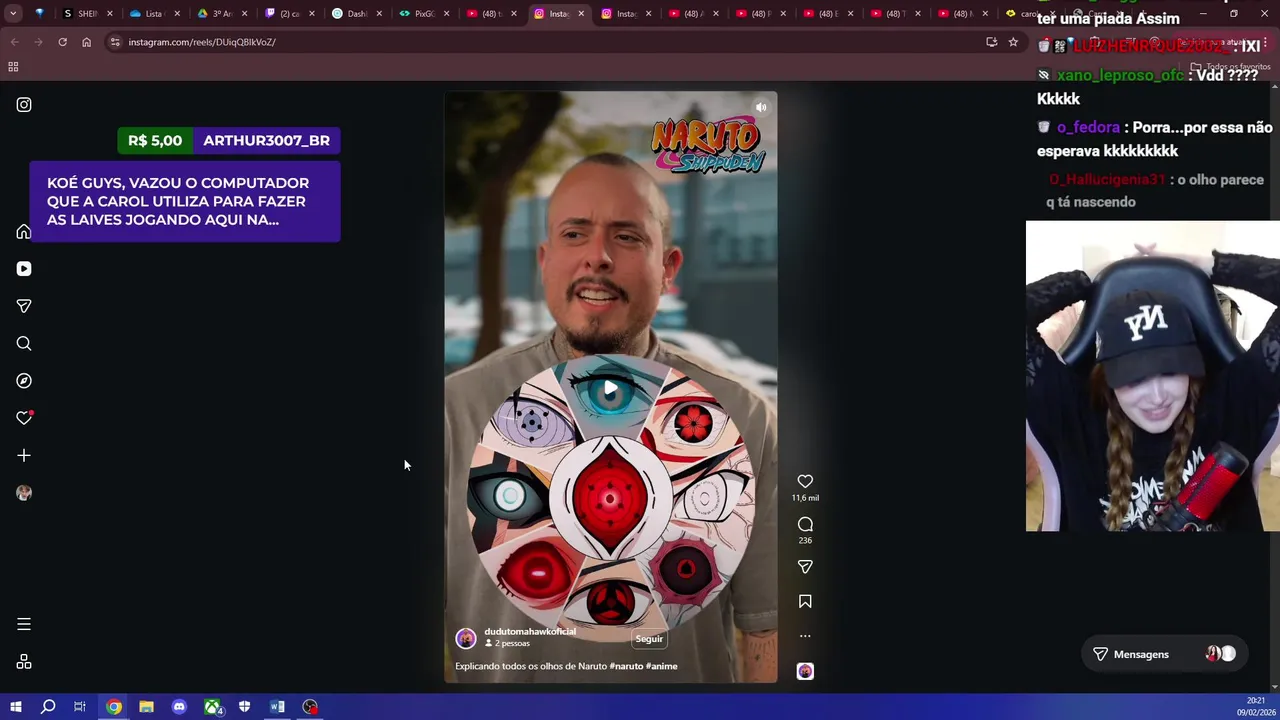Go forward in the browser
The height and width of the screenshot is (720, 1280).
38,42
